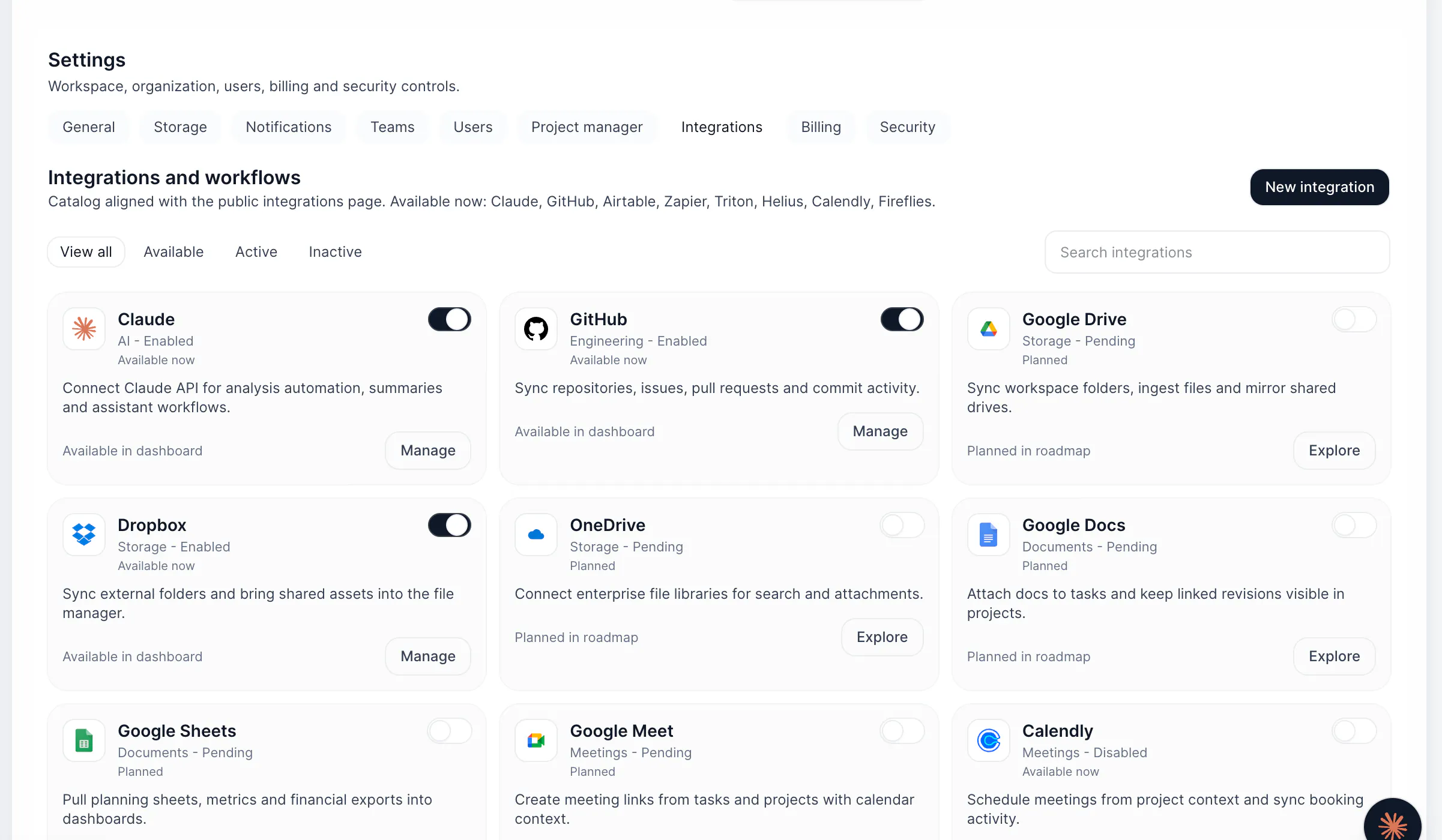This screenshot has height=840, width=1442.
Task: Click the 'Integrations and workflows' heading
Action: [174, 178]
